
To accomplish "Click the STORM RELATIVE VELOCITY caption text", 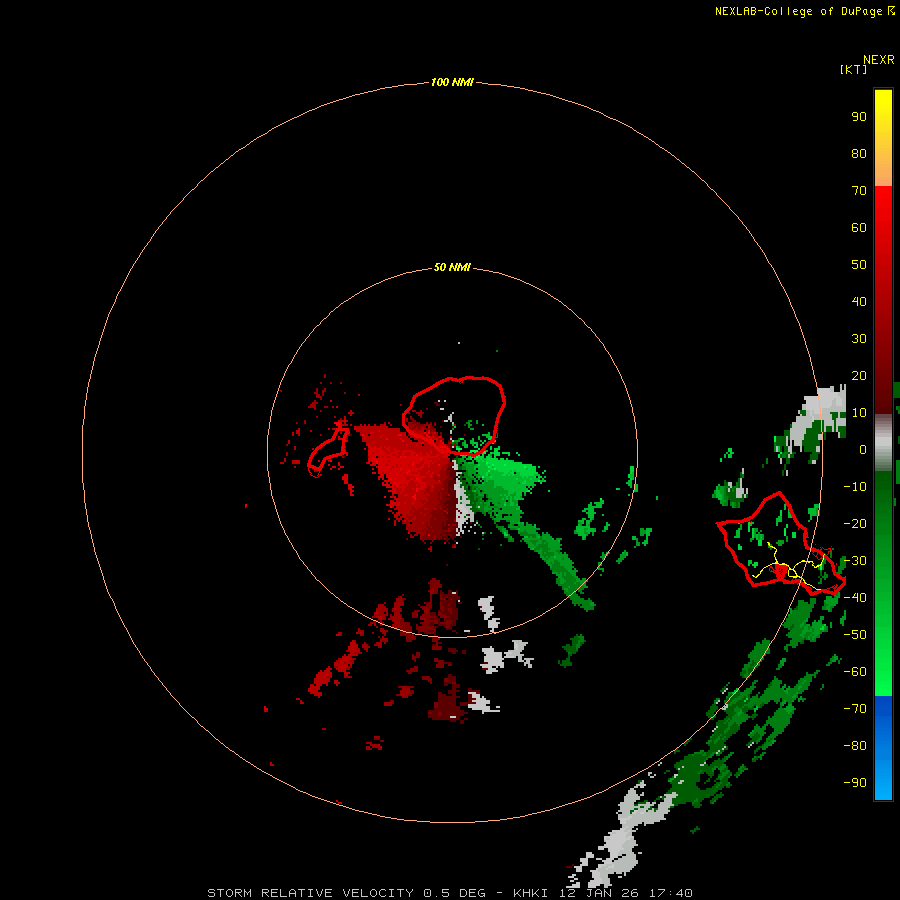I will coord(310,893).
